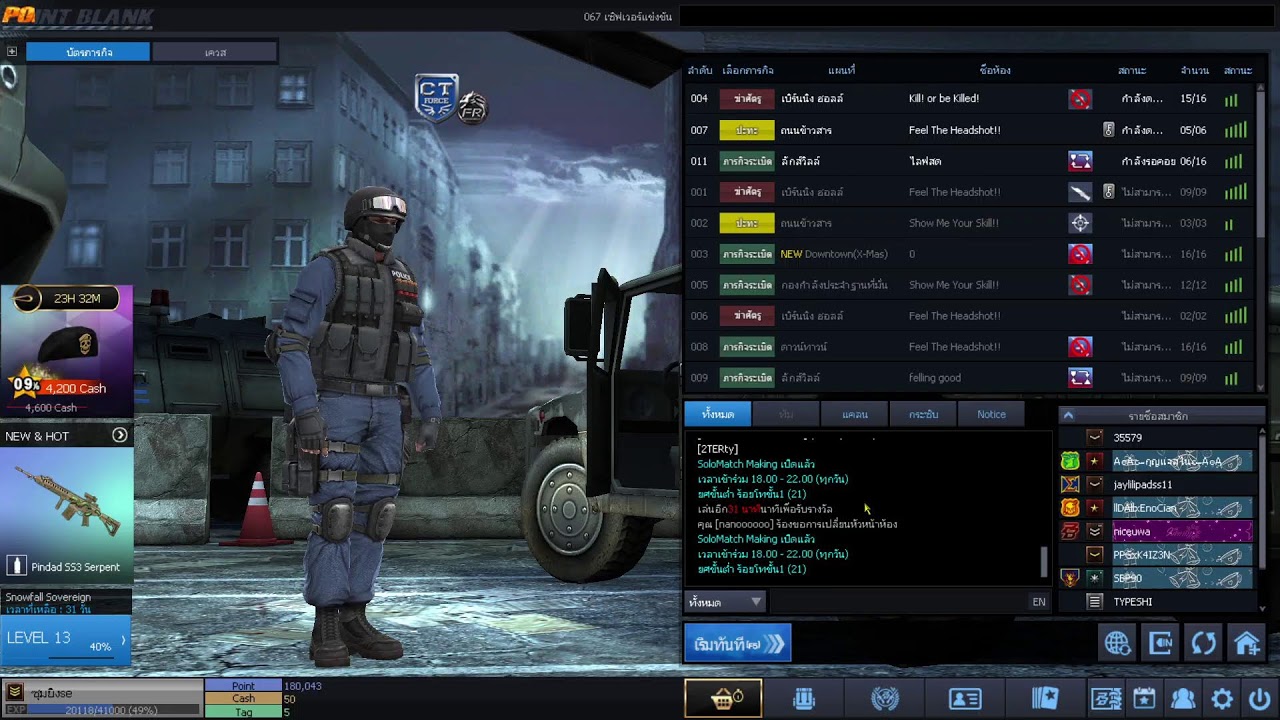1280x720 pixels.
Task: Click rank icon beside player niceuwa
Action: point(1095,531)
